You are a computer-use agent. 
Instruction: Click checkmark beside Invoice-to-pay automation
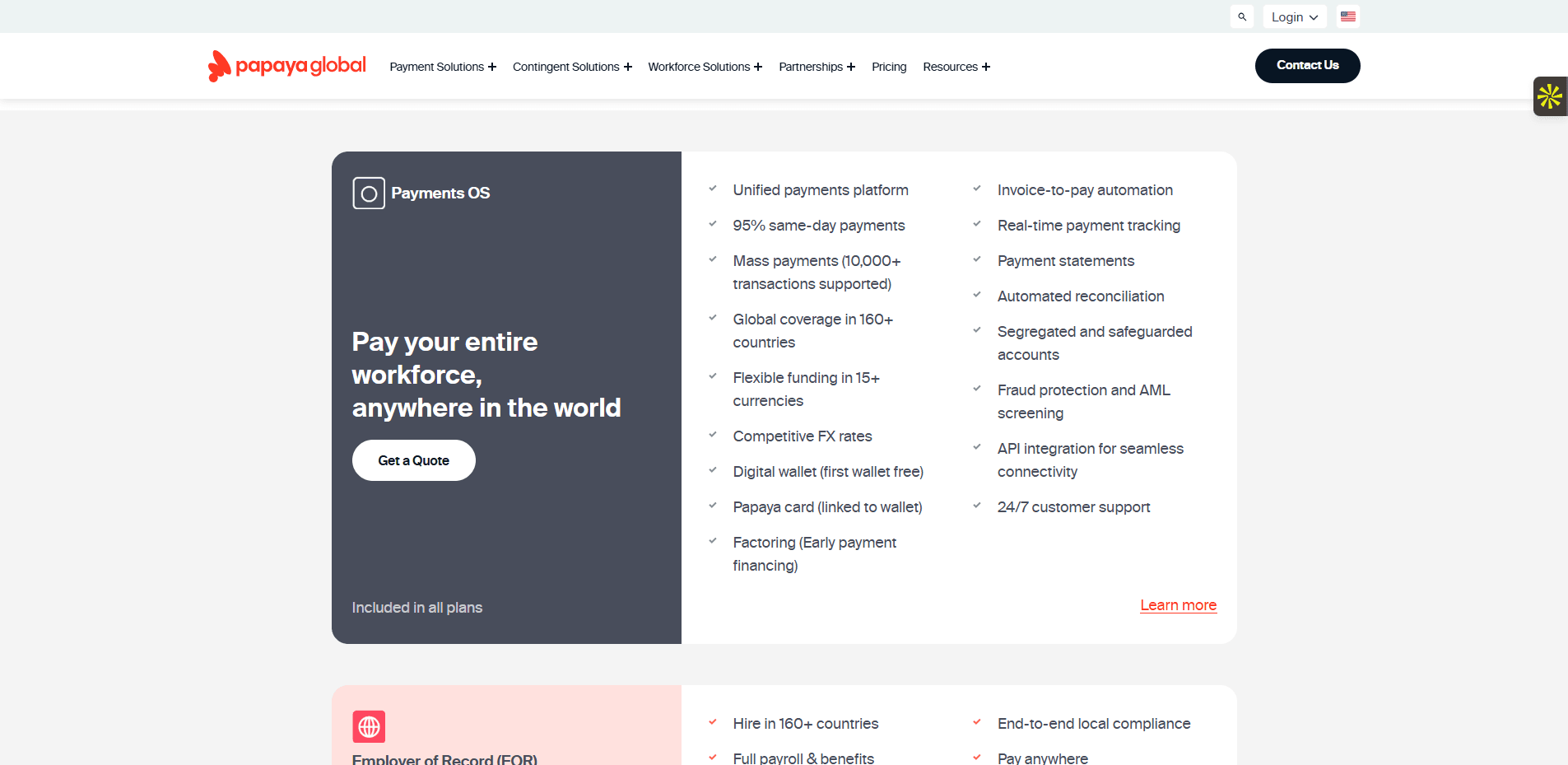click(x=977, y=189)
